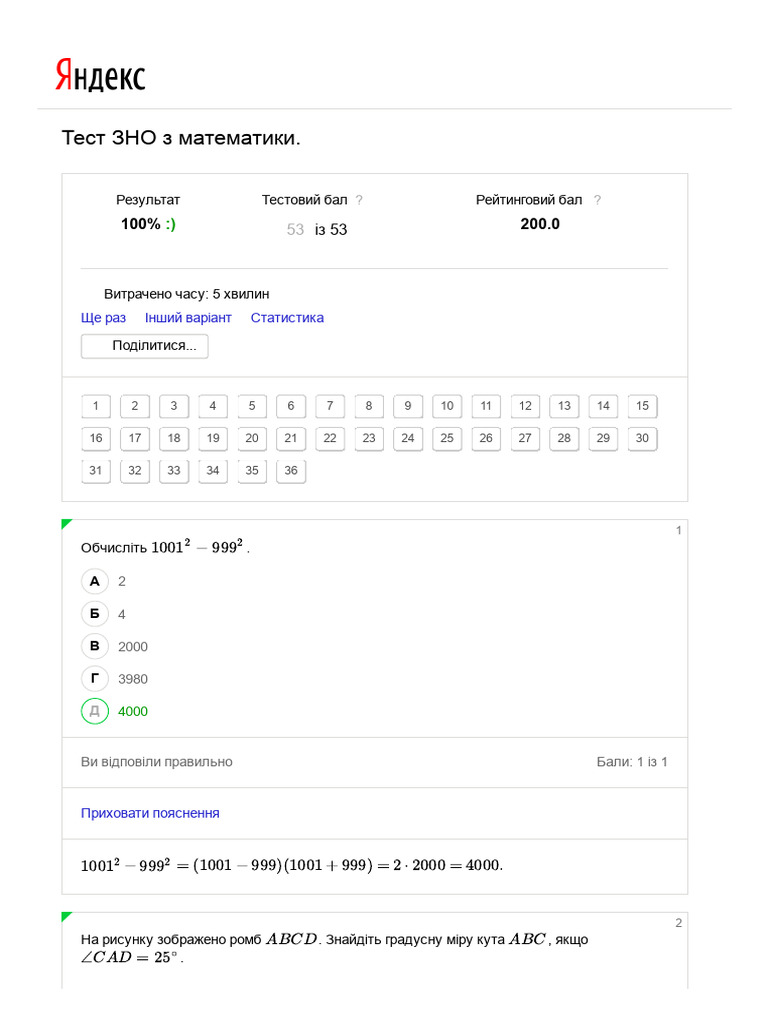Image resolution: width=768 pixels, height=1024 pixels.
Task: Collapse explanation via Приховати пояснення
Action: [x=150, y=813]
